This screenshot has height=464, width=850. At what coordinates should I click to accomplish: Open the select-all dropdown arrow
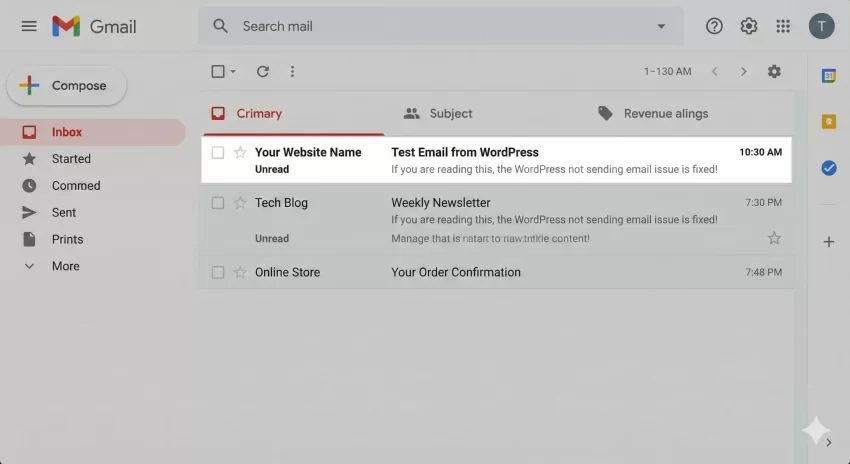pos(233,72)
